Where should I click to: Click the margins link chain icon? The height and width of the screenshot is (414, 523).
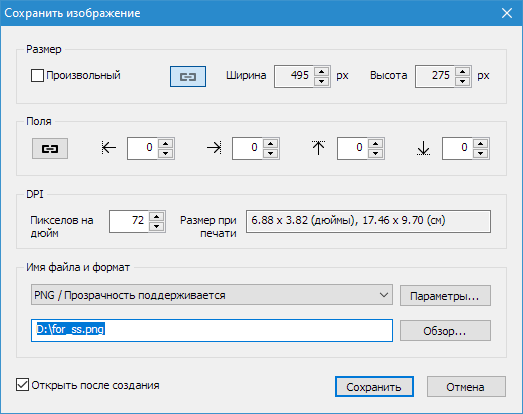50,148
